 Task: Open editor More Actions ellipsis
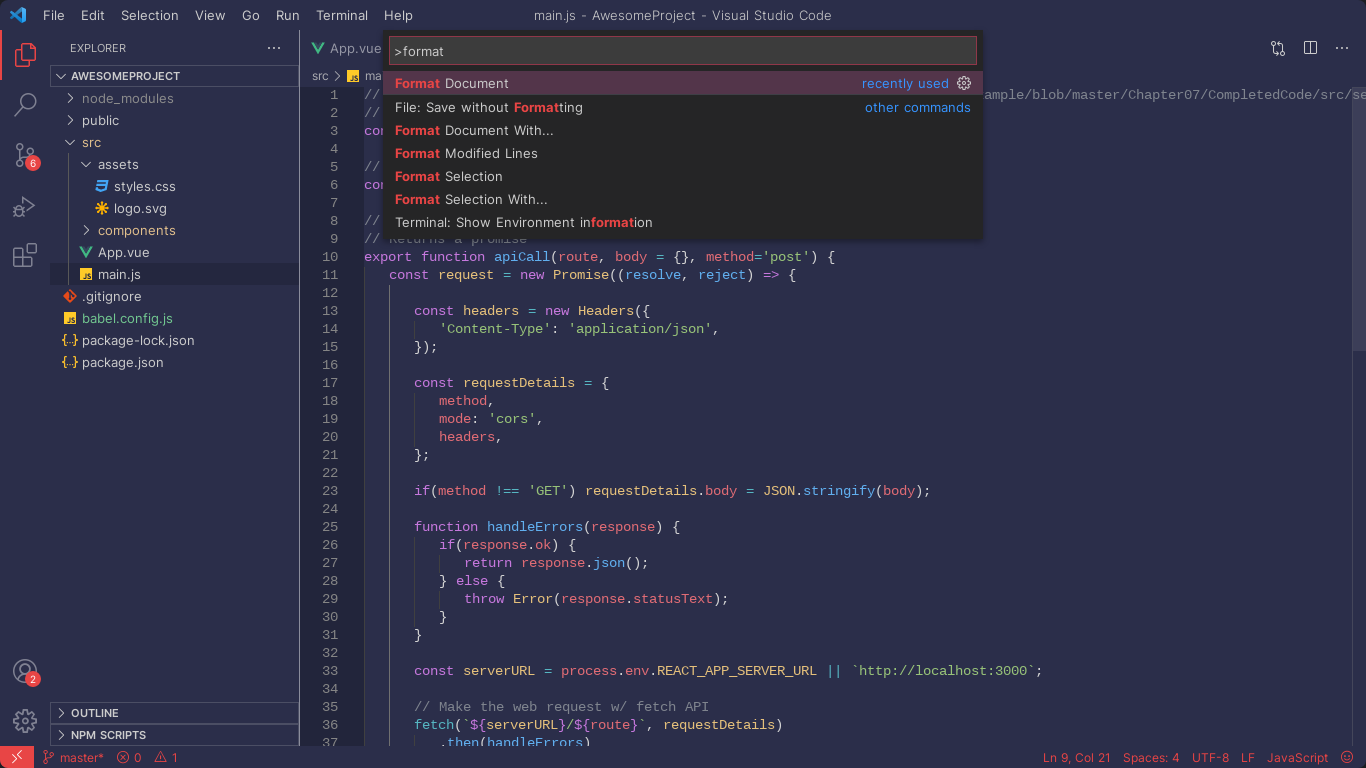click(1343, 48)
